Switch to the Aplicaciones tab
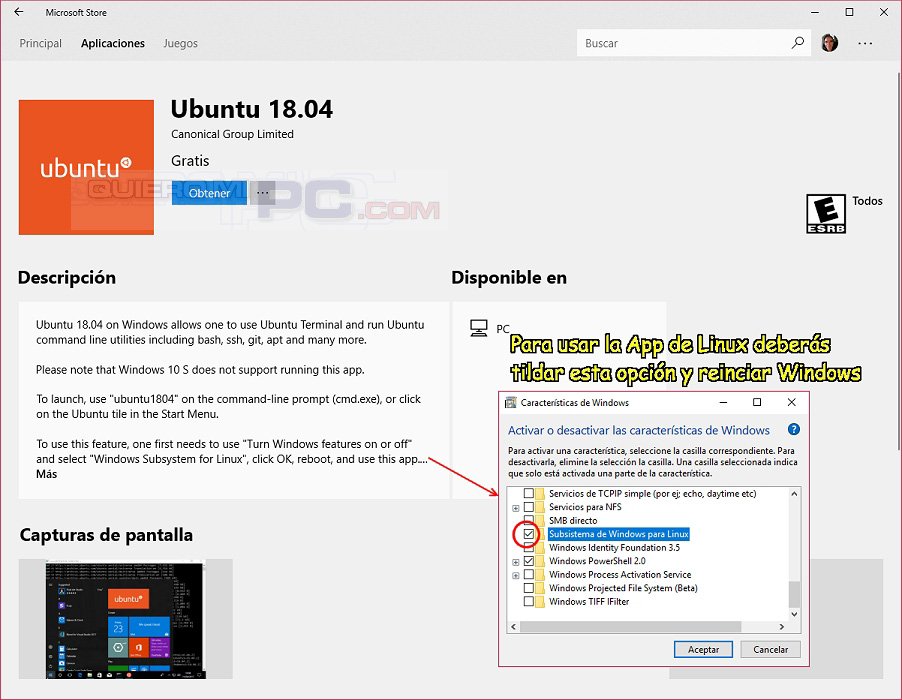 (x=113, y=43)
